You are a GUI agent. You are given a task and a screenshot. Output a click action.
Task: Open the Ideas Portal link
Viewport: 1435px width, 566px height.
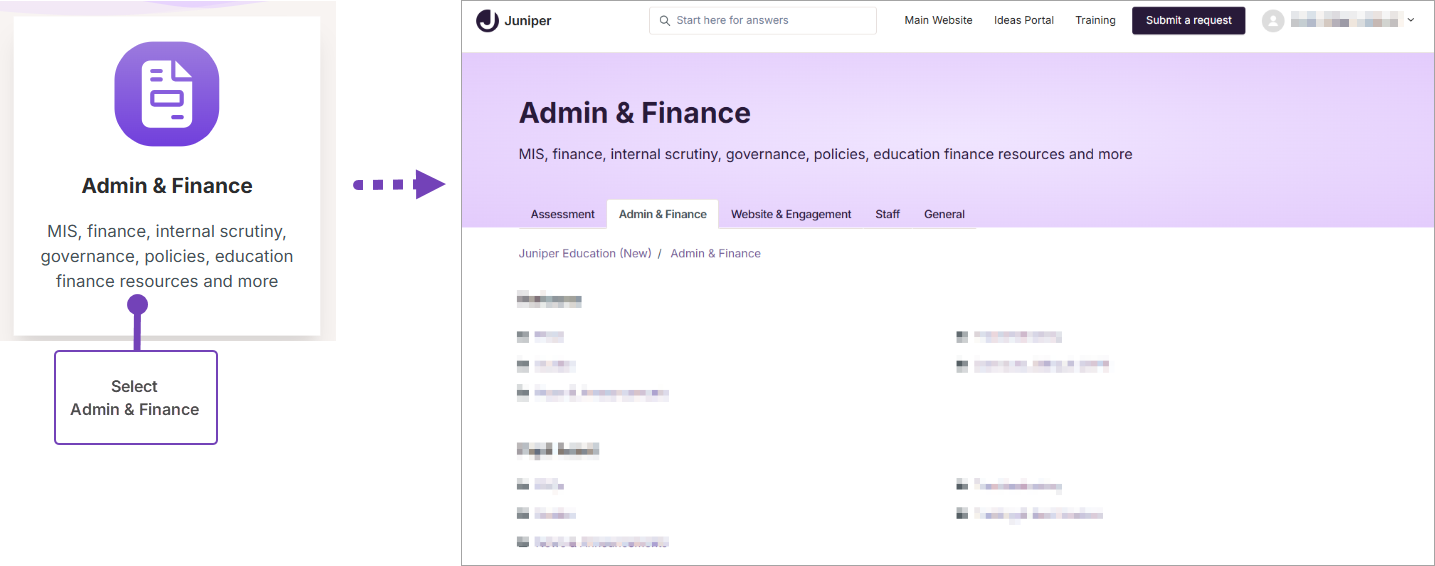point(1024,20)
